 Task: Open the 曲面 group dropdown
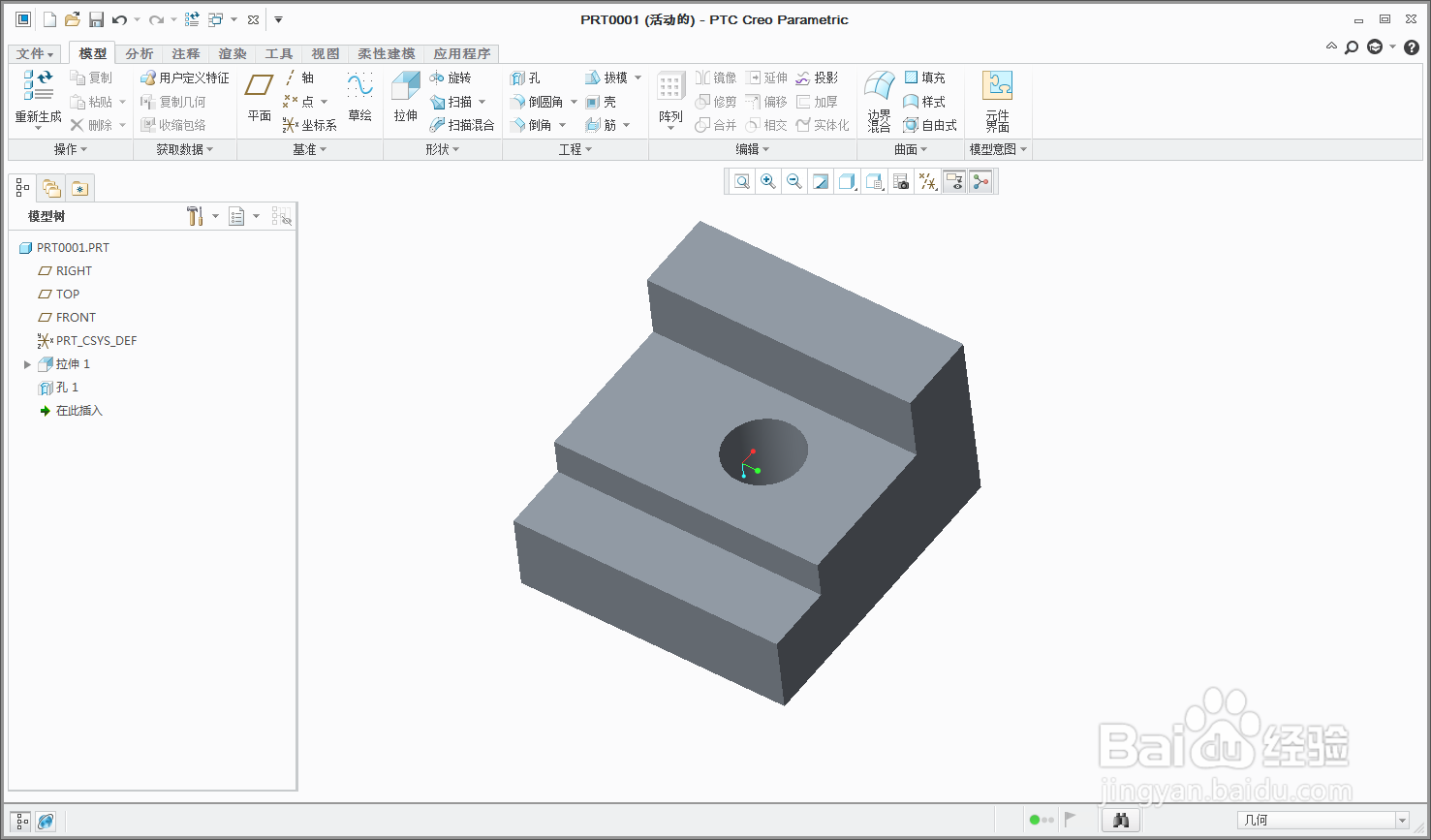[x=911, y=149]
